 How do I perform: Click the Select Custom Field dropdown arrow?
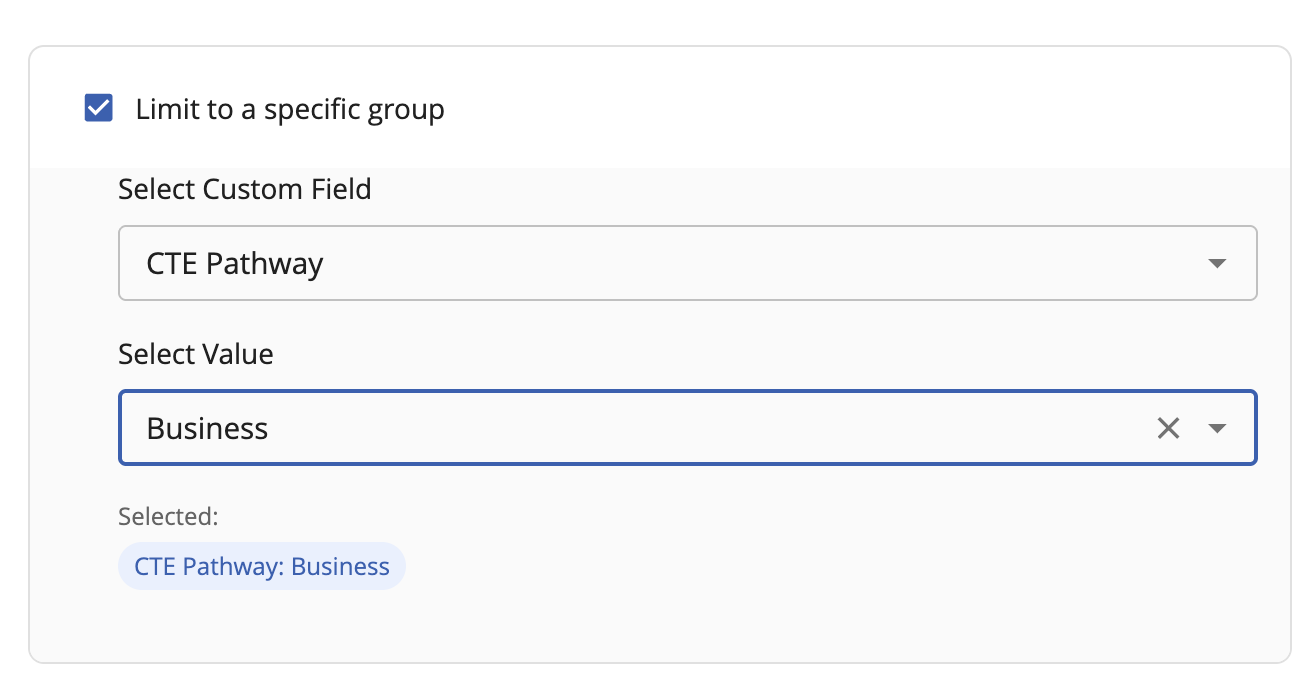tap(1216, 264)
